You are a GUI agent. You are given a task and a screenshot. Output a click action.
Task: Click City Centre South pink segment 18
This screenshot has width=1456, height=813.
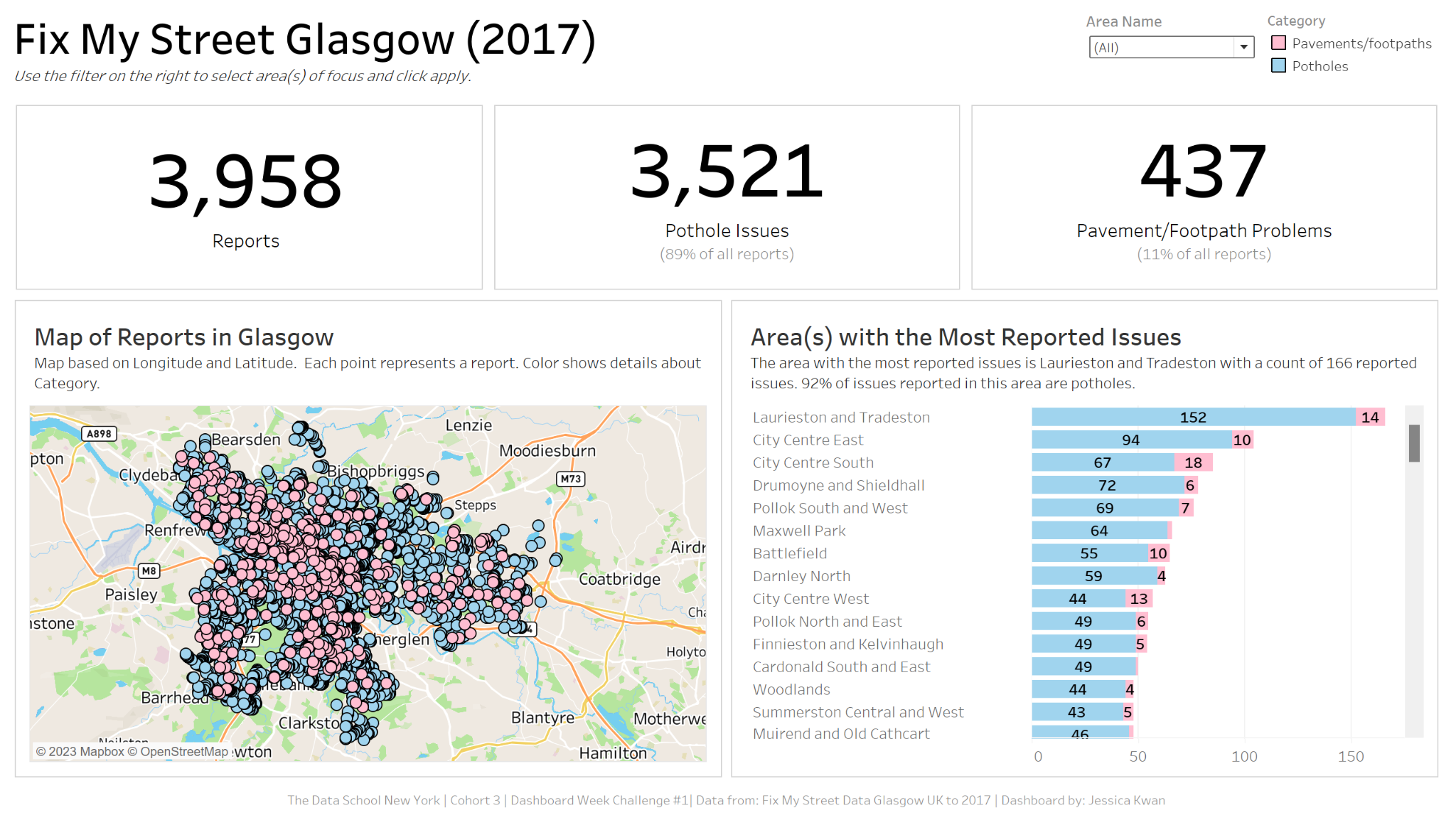pyautogui.click(x=1193, y=463)
